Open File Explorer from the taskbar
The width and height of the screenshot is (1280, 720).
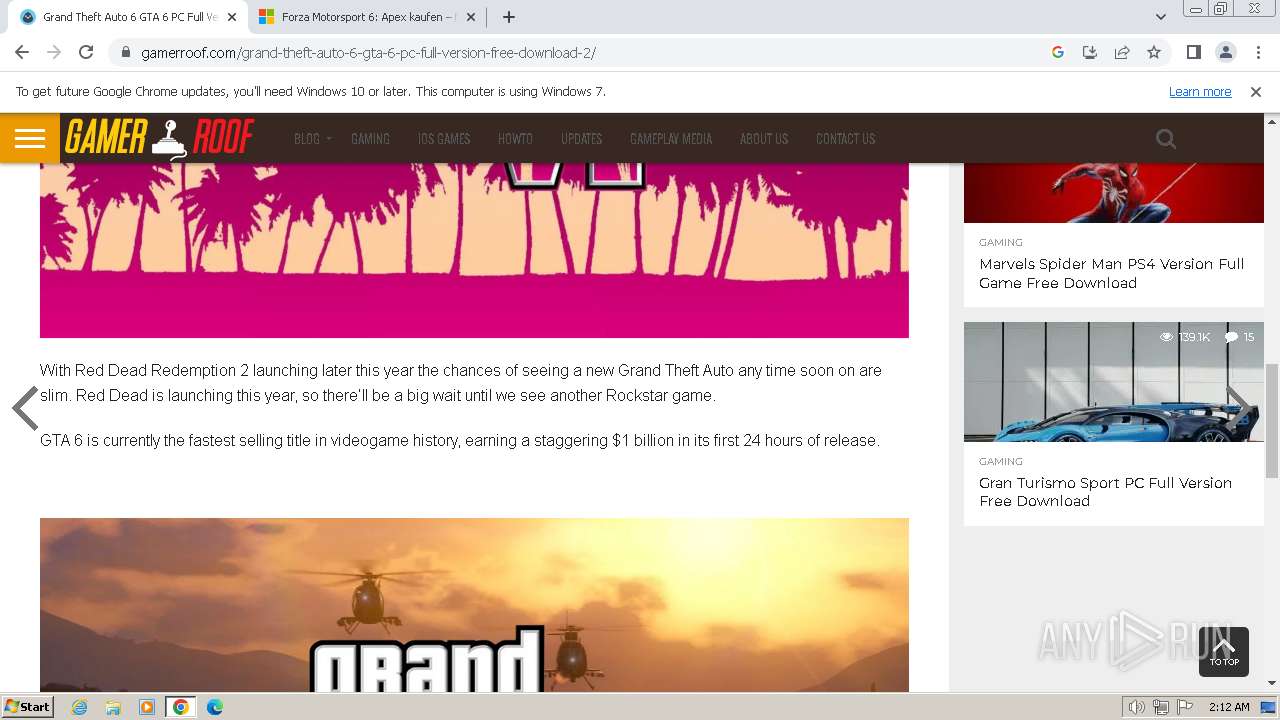pyautogui.click(x=113, y=707)
